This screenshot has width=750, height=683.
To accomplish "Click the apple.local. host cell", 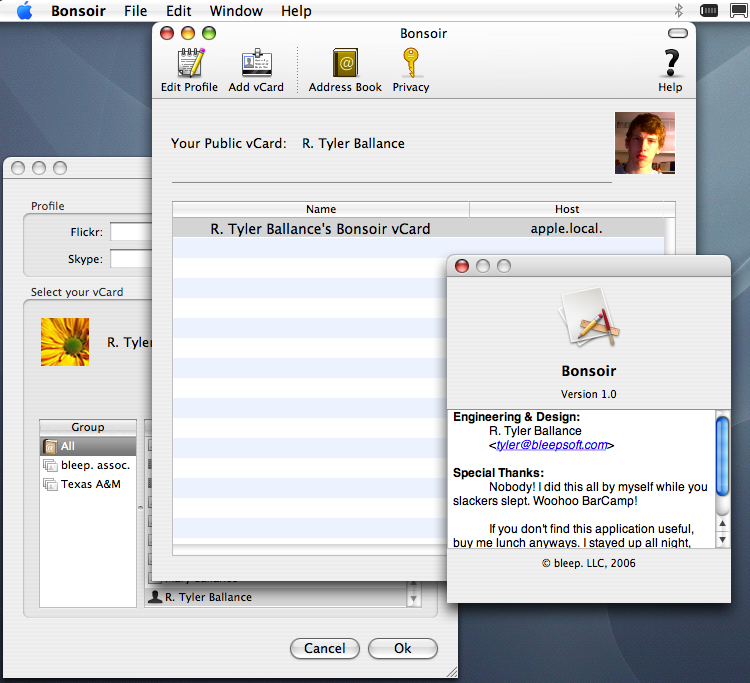I will point(566,229).
